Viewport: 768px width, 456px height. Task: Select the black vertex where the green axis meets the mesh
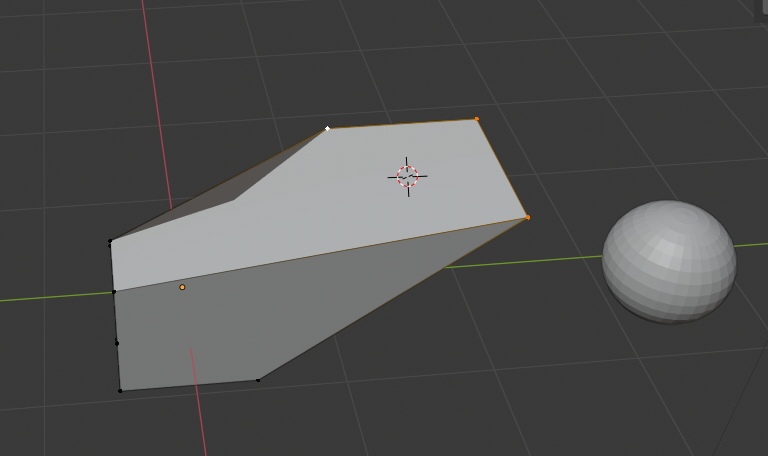114,292
